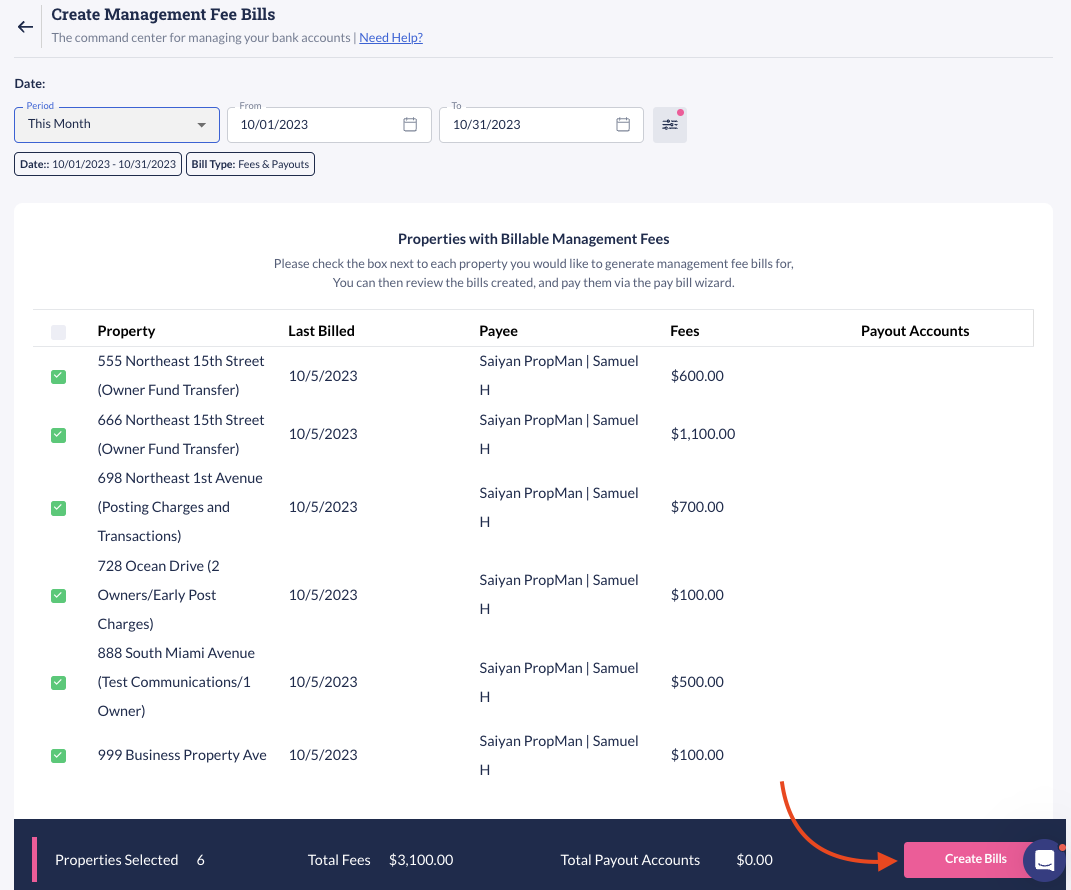Click 698 Northeast 1st Avenue property name
The image size is (1071, 890).
point(180,507)
